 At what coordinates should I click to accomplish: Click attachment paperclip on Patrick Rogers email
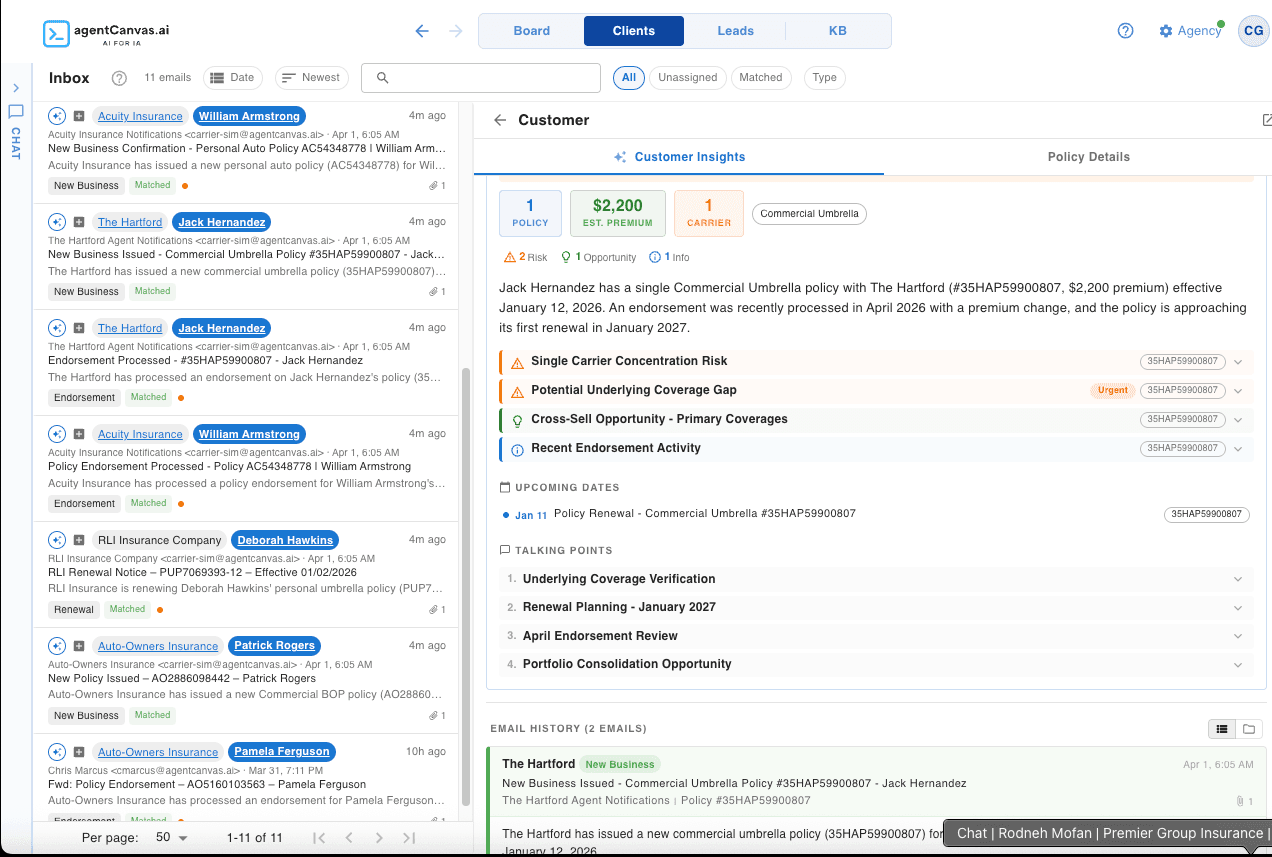(x=434, y=715)
